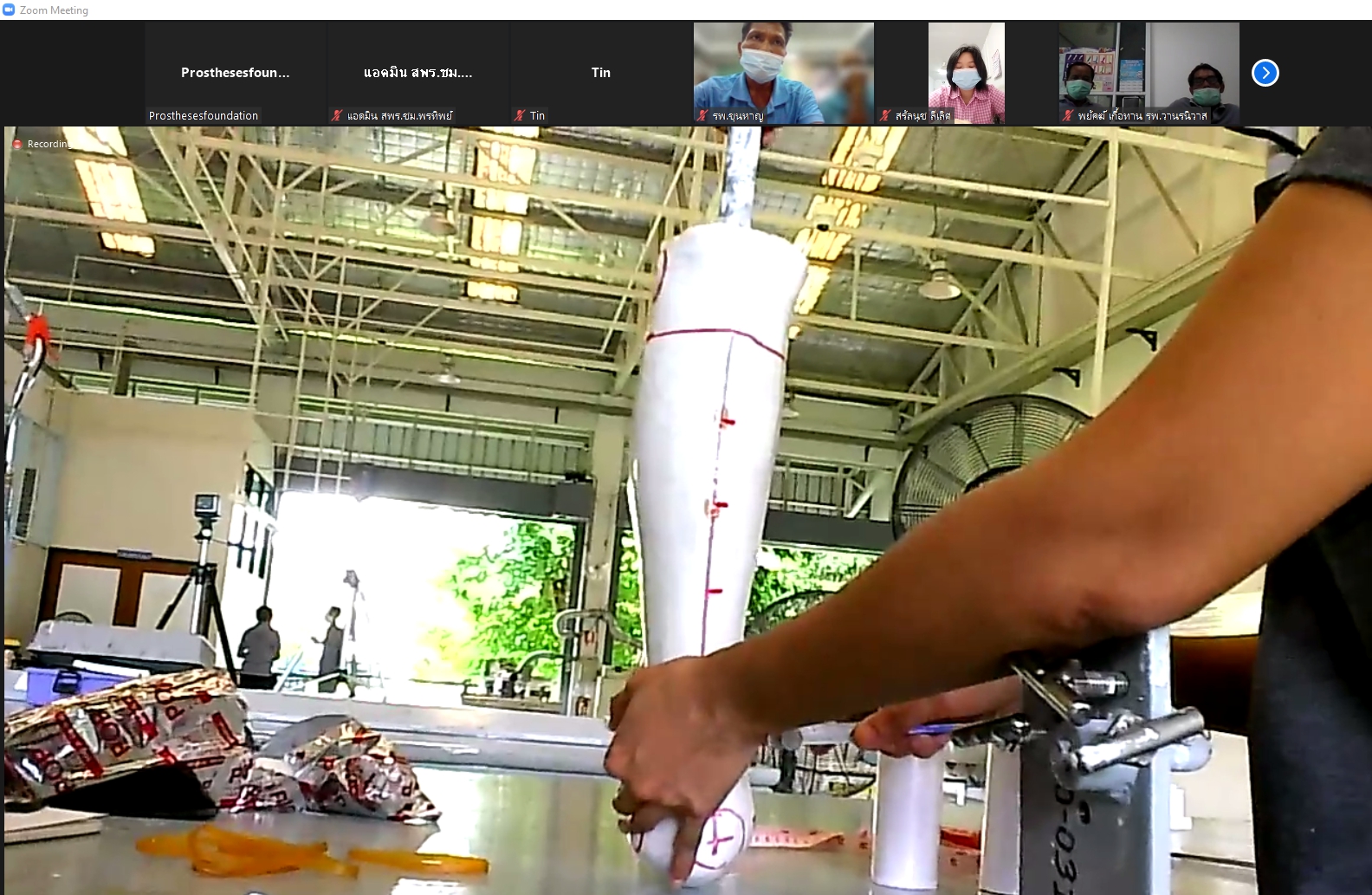Click the red recording dot indicator
The height and width of the screenshot is (895, 1372).
17,144
